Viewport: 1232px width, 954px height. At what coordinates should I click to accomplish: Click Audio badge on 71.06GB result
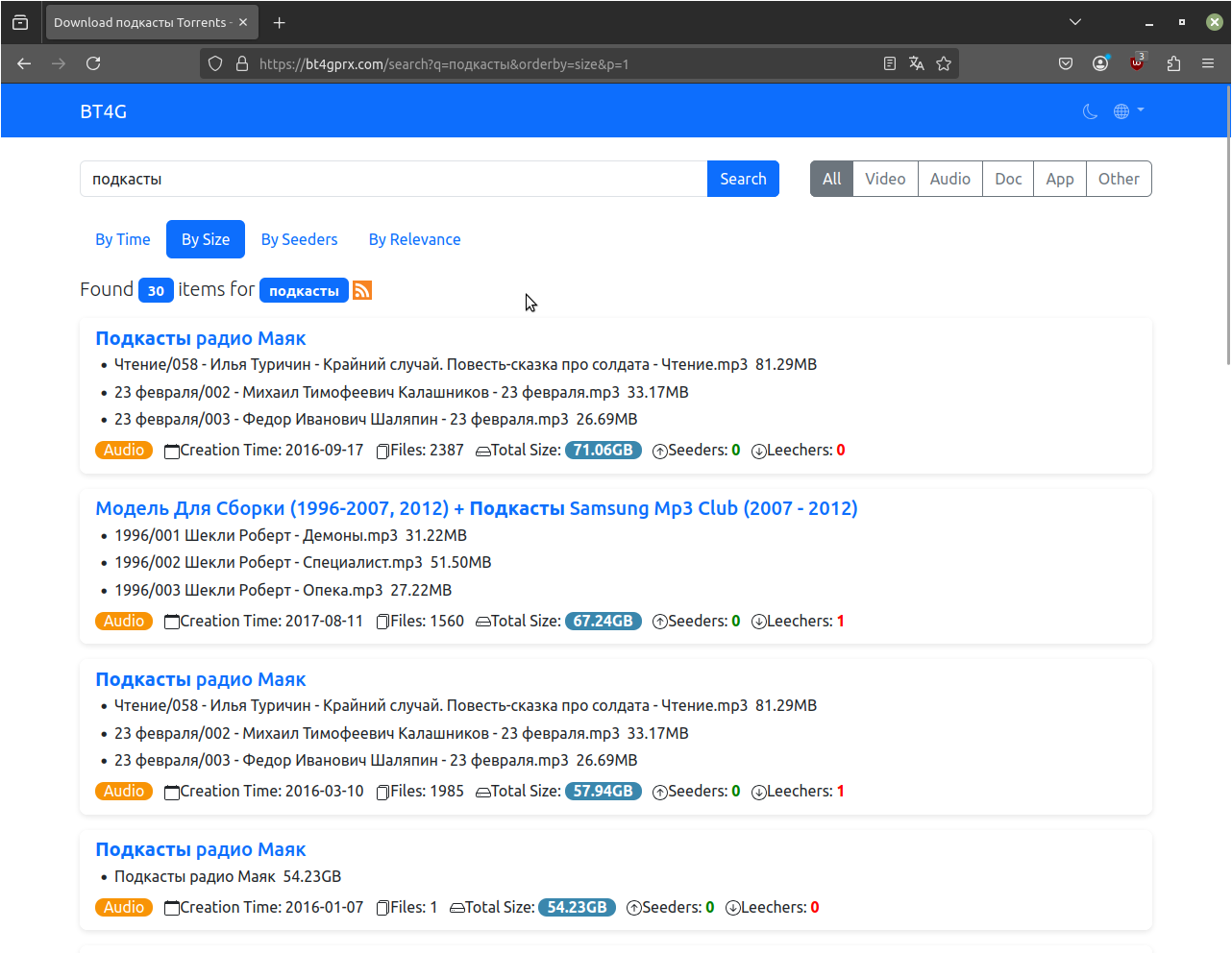124,450
